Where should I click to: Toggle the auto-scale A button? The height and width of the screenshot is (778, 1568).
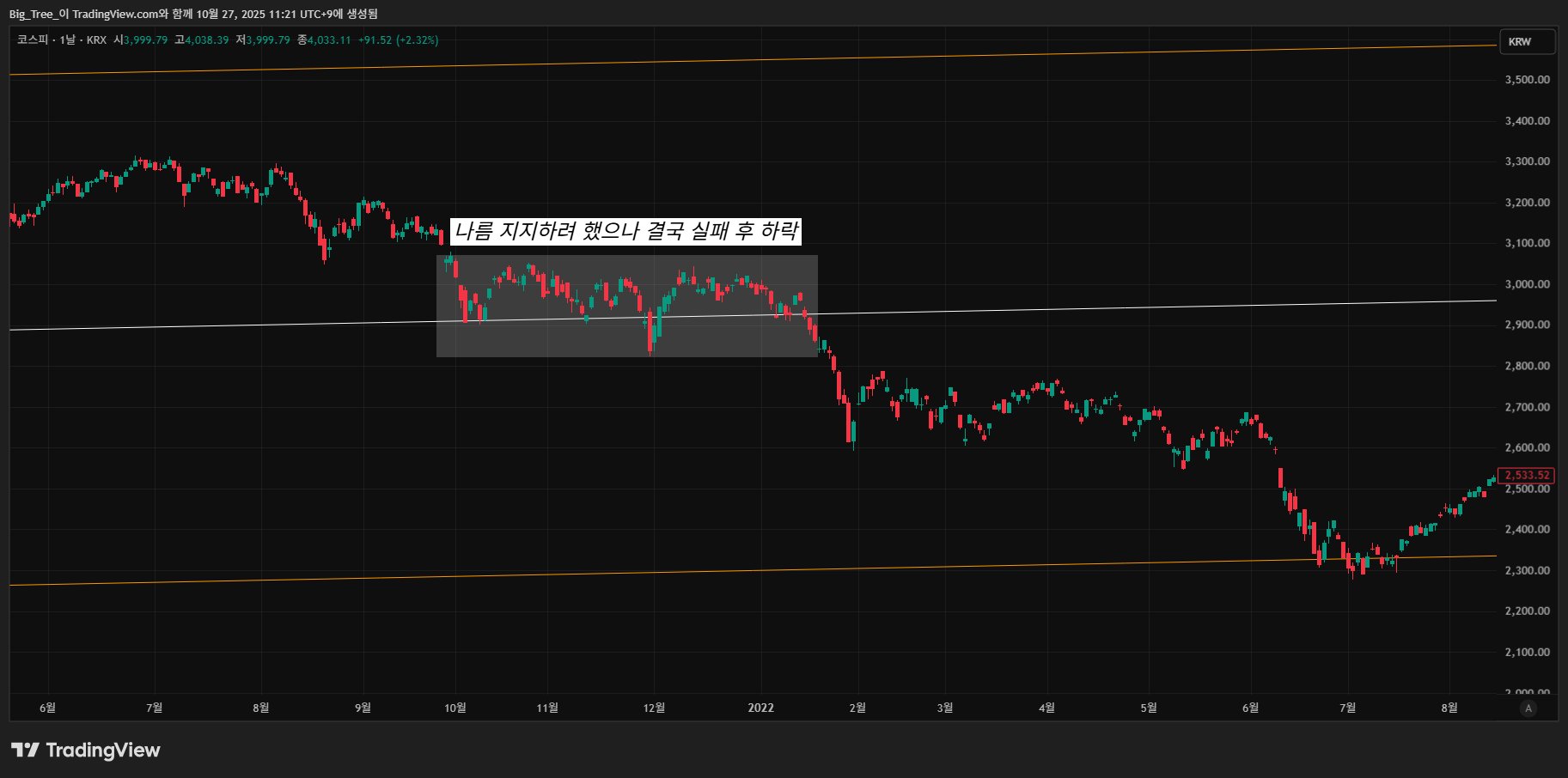point(1528,708)
